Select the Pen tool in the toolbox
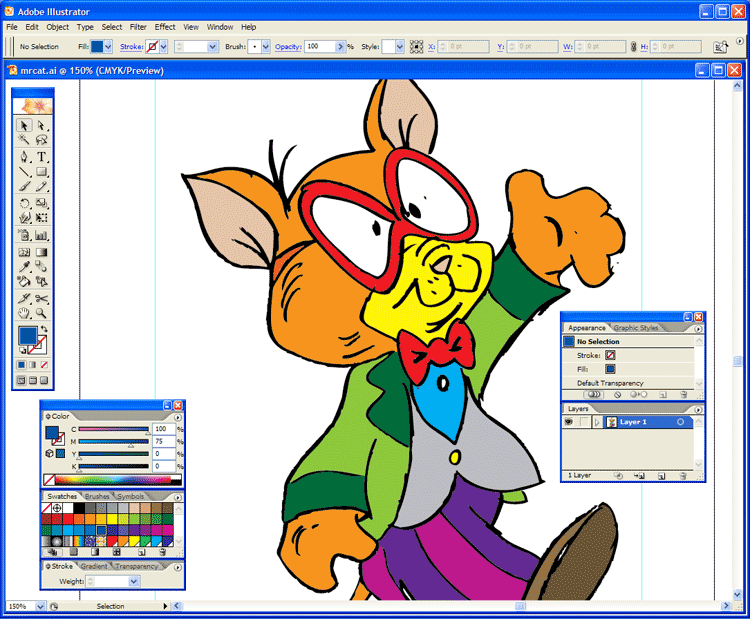Viewport: 750px width, 619px height. coord(25,157)
